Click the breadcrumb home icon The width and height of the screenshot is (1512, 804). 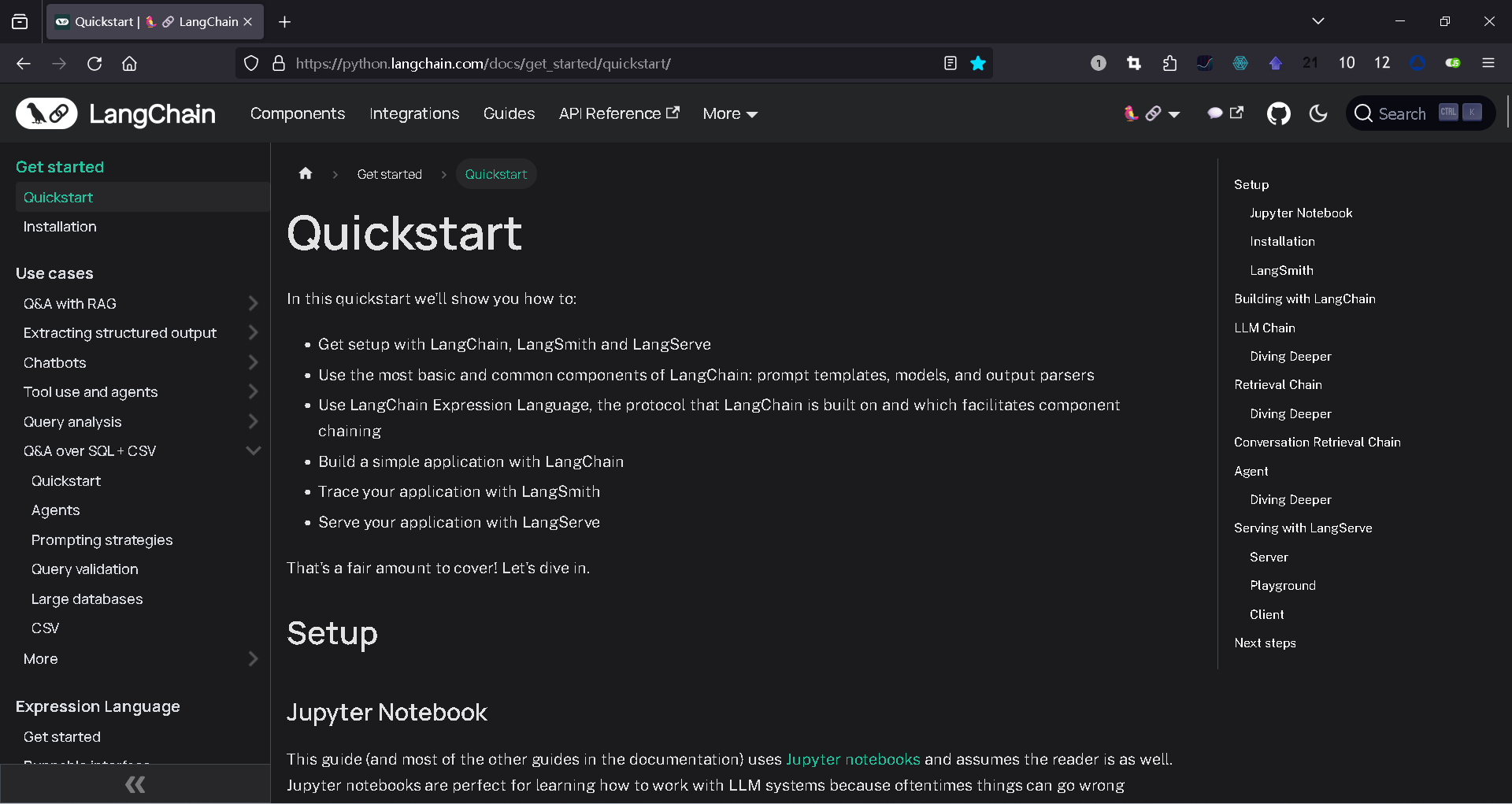pos(306,174)
